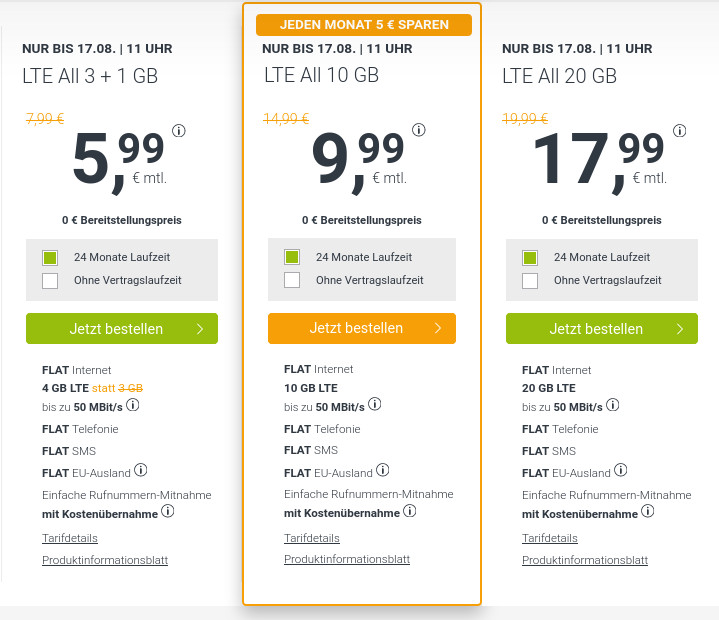Select Ohne Vertragslaufzeit for LTE All 3 + 1 GB
This screenshot has width=719, height=620.
pos(51,281)
